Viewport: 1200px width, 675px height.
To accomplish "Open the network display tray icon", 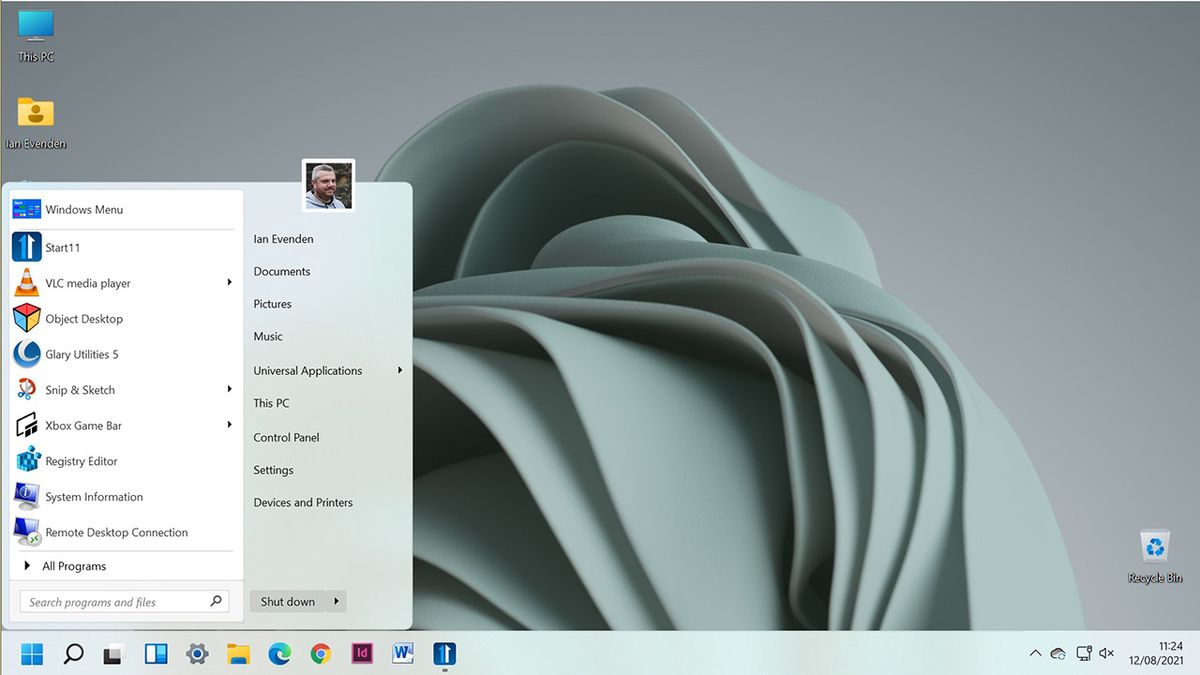I will click(x=1083, y=653).
